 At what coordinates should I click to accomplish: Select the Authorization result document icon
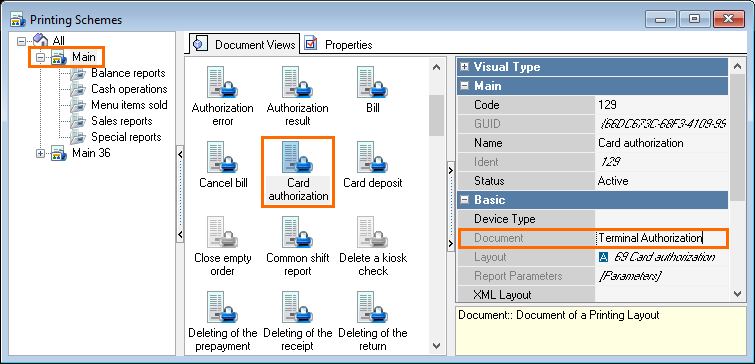(x=298, y=82)
